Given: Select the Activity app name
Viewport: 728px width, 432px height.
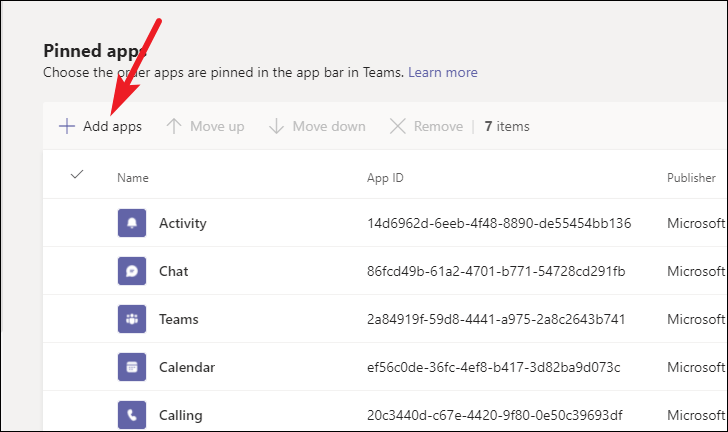Looking at the screenshot, I should pos(182,223).
